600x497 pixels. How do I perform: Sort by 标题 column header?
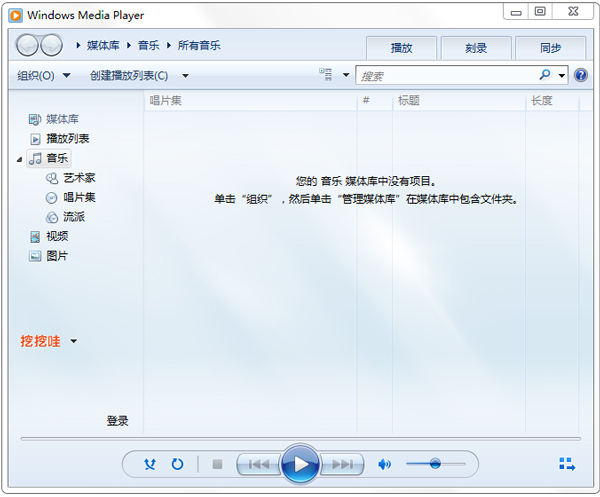pos(459,101)
